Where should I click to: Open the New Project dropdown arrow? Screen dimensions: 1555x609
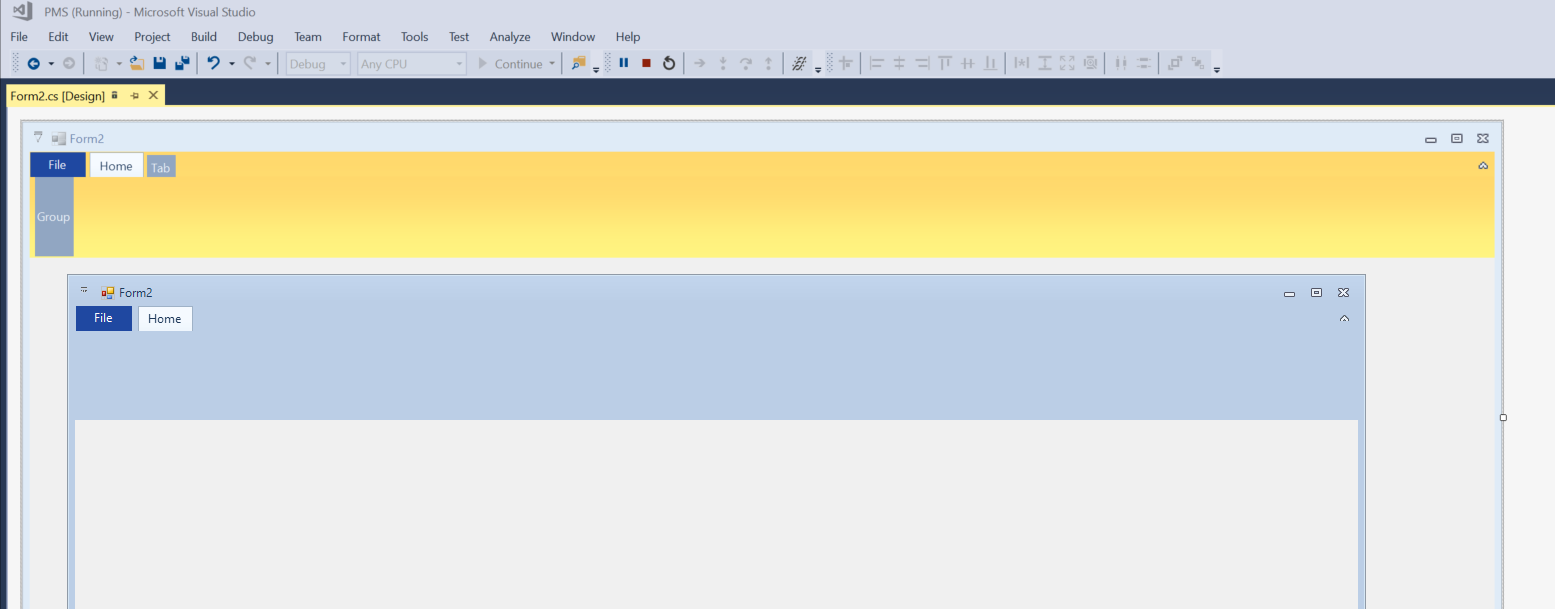click(119, 64)
